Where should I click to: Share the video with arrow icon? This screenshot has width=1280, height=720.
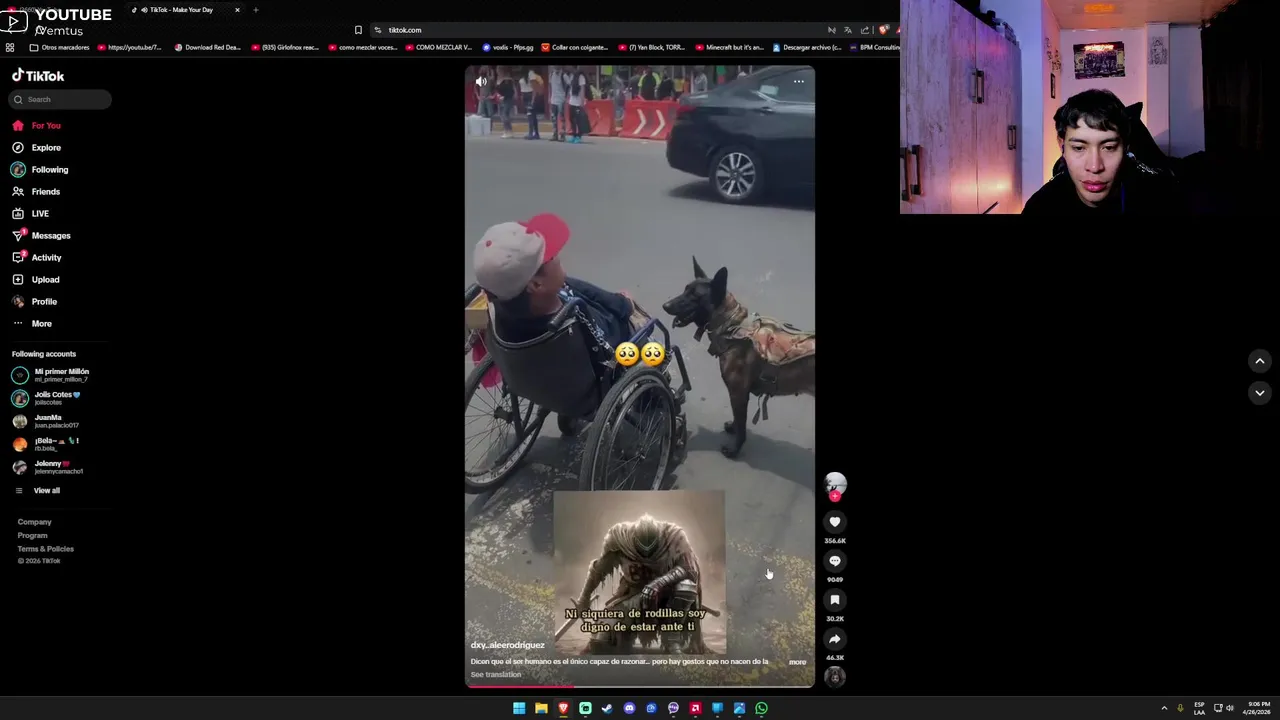pos(835,639)
